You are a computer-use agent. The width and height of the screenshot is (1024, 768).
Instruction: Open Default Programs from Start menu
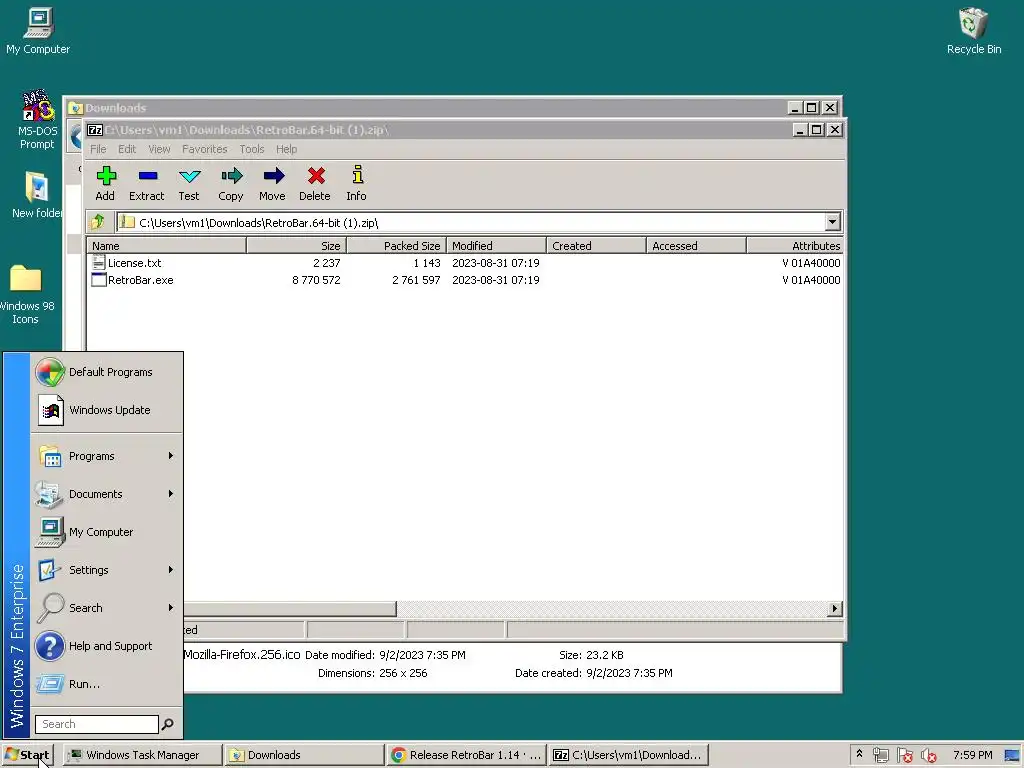tap(106, 372)
